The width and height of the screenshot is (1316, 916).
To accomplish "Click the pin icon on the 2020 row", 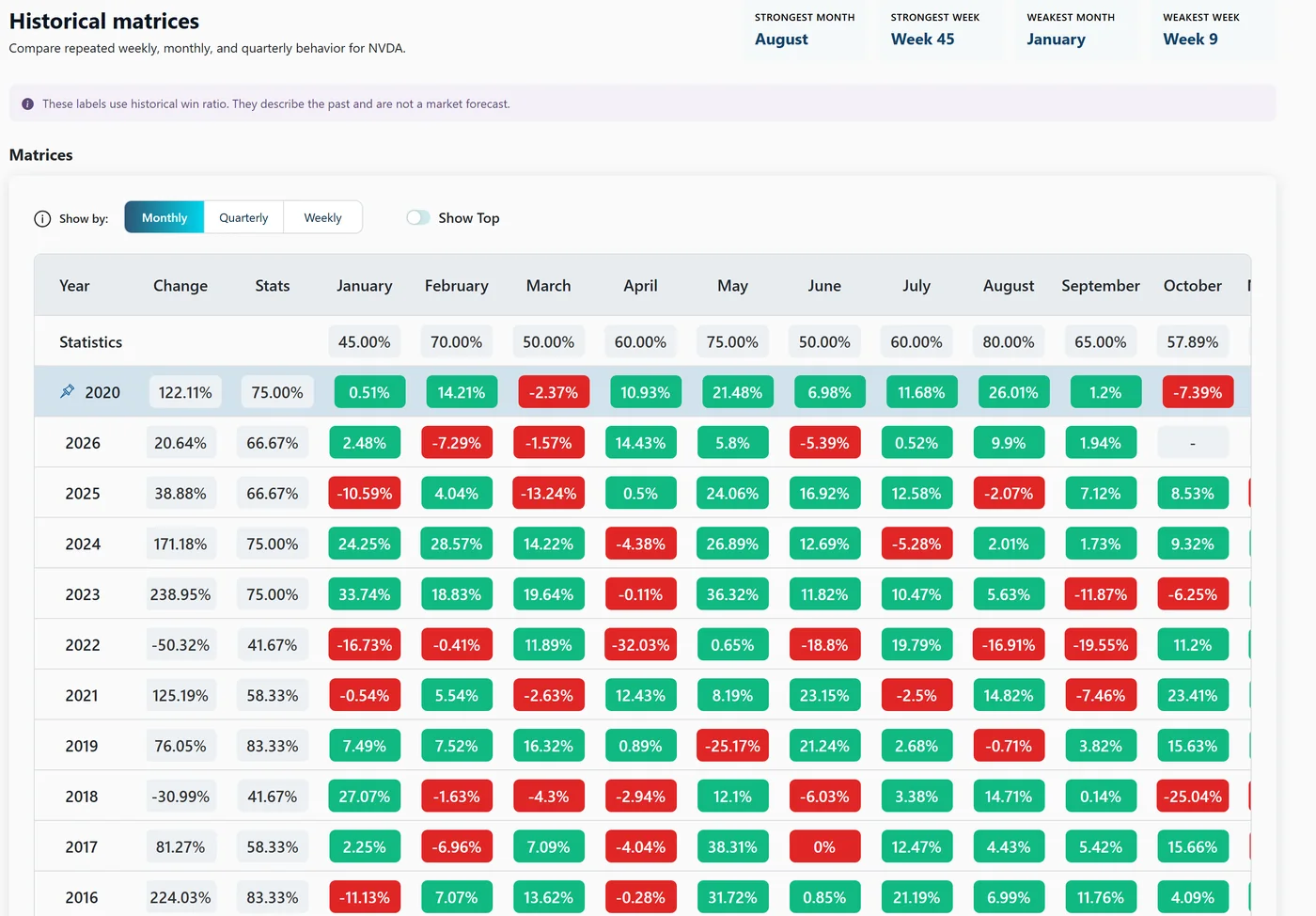I will click(x=68, y=391).
